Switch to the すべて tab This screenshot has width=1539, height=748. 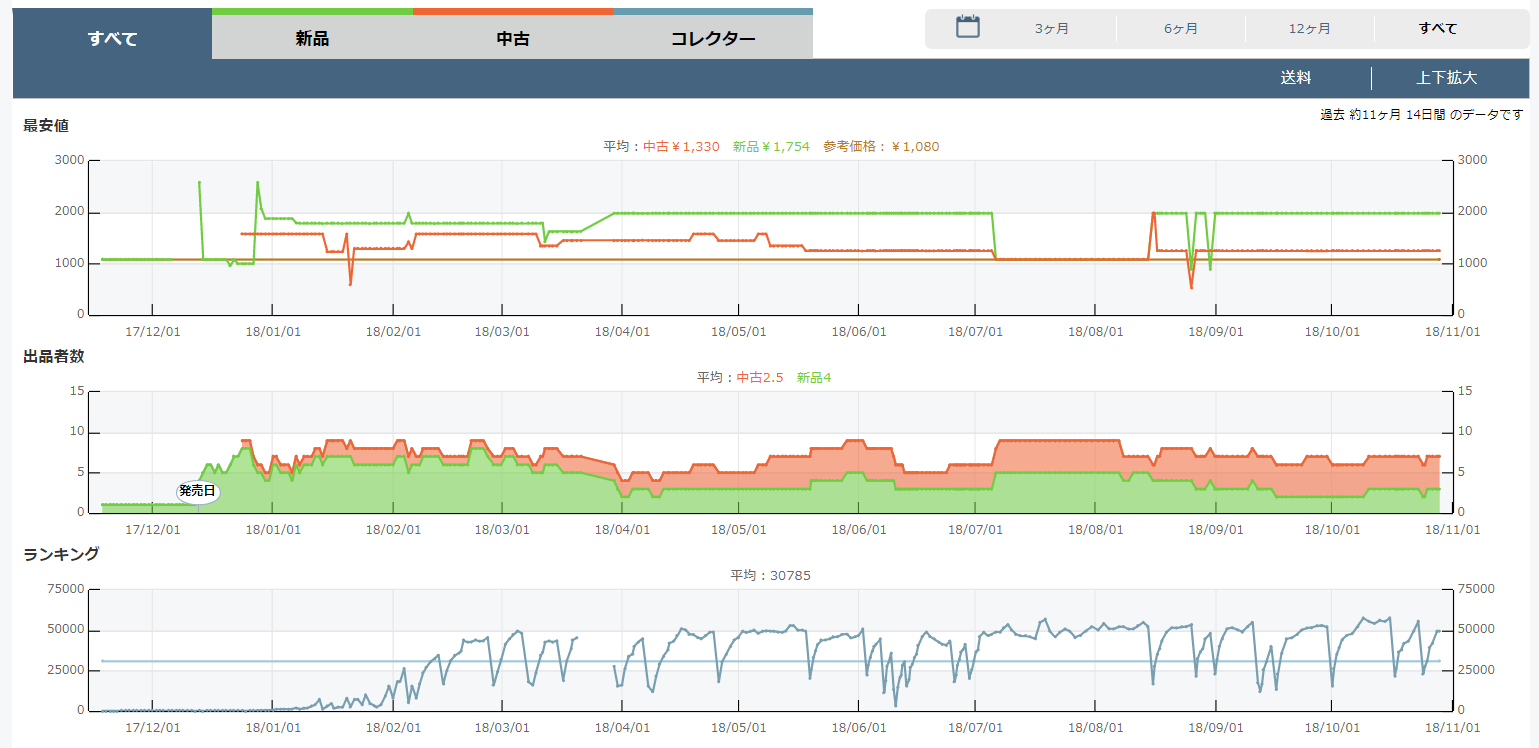click(x=112, y=39)
